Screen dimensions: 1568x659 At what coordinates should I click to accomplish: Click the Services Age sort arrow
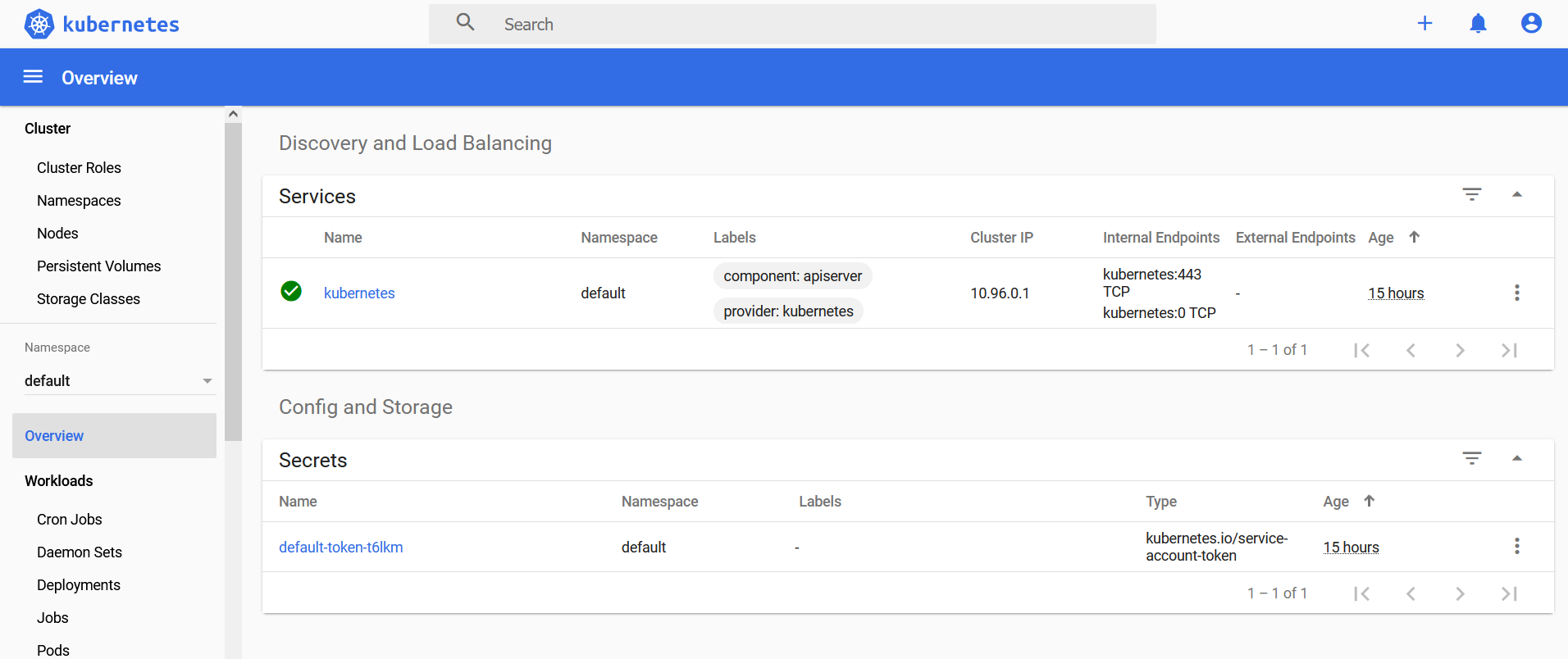pos(1414,237)
